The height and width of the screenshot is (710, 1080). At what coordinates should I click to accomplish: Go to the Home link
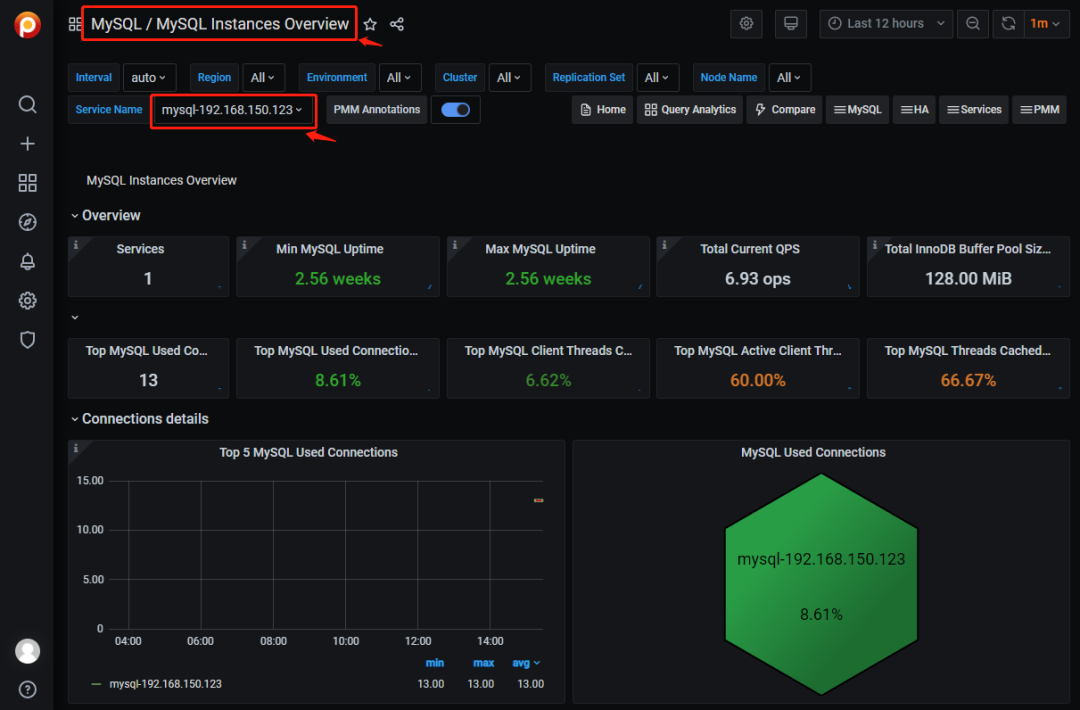(x=603, y=109)
